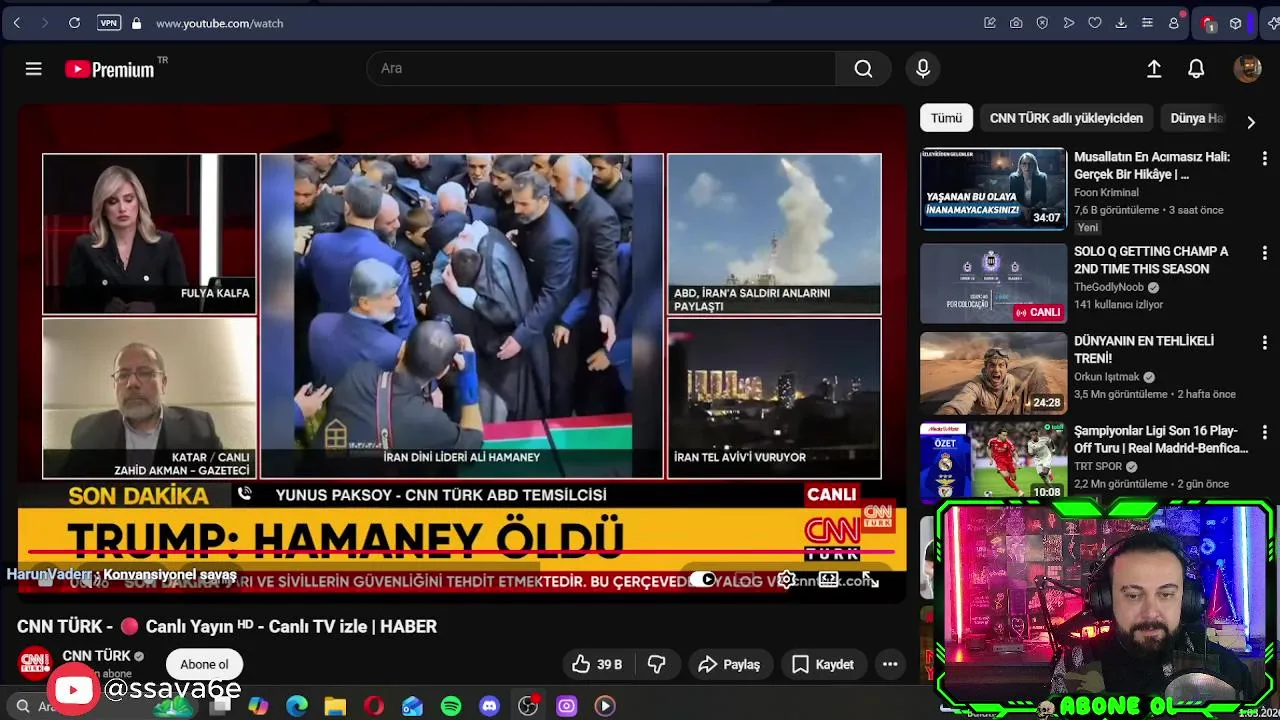Screen dimensions: 1280x720
Task: Open TheGodlyNoob channel link
Action: click(x=1109, y=287)
